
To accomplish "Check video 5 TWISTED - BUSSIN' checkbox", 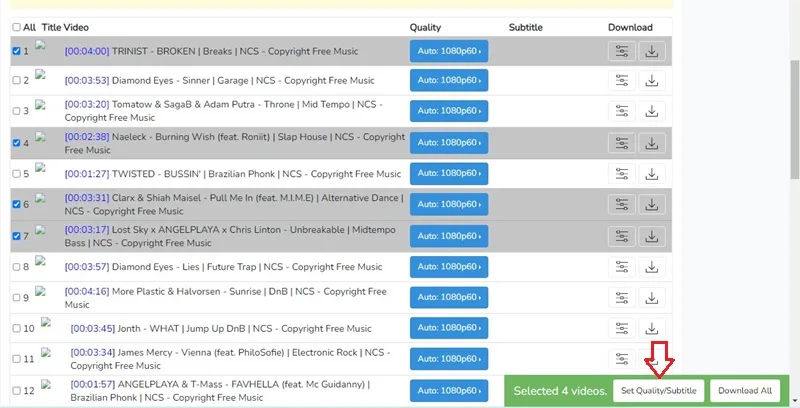I will pyautogui.click(x=16, y=173).
